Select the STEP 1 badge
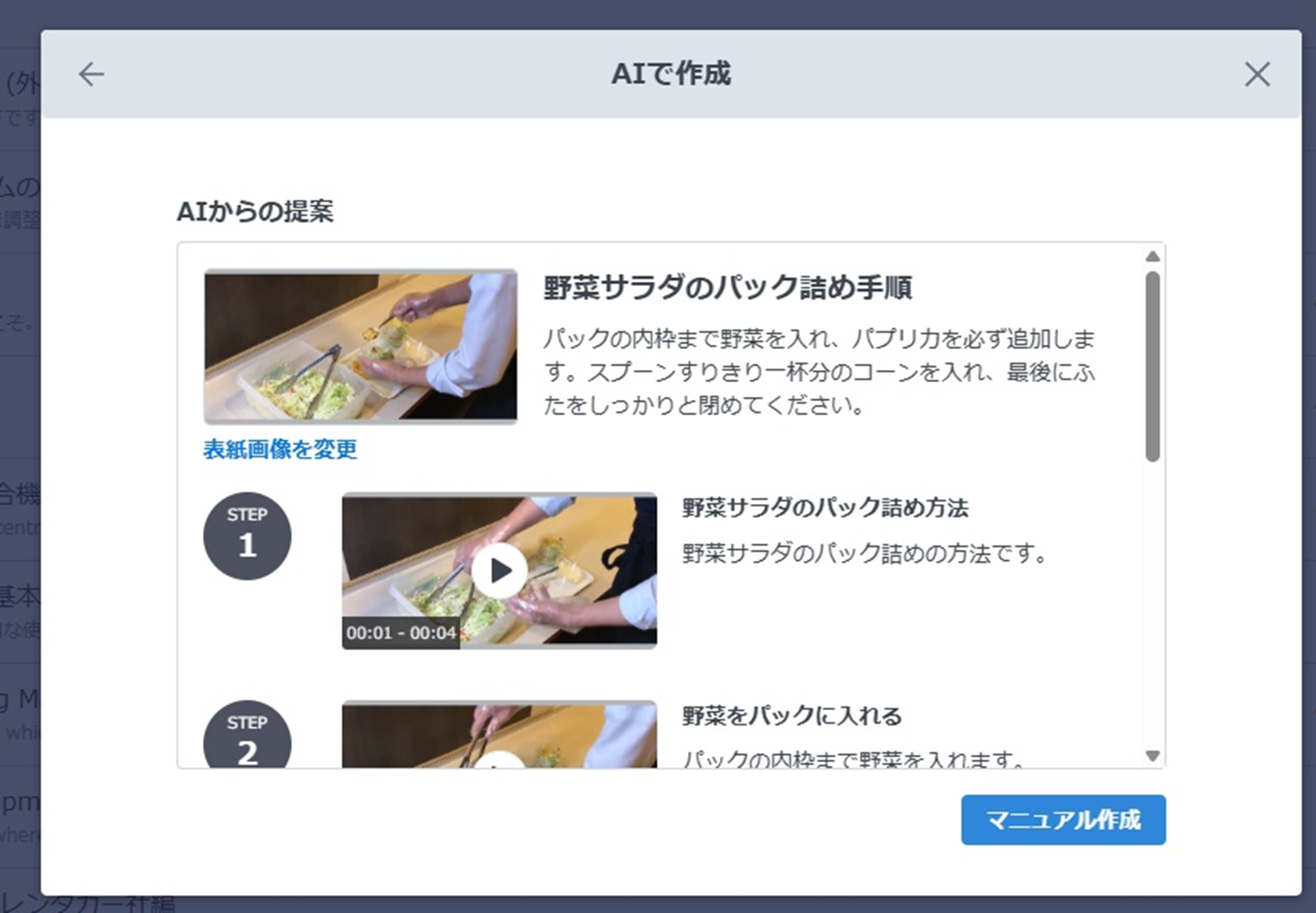Image resolution: width=1316 pixels, height=913 pixels. click(247, 536)
